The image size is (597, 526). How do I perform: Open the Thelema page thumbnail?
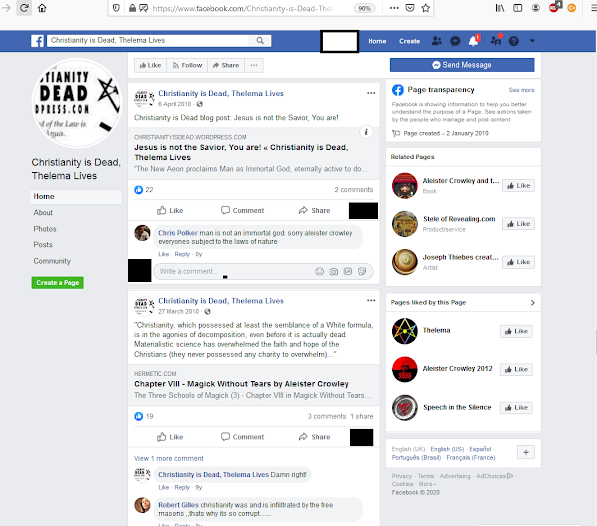405,331
